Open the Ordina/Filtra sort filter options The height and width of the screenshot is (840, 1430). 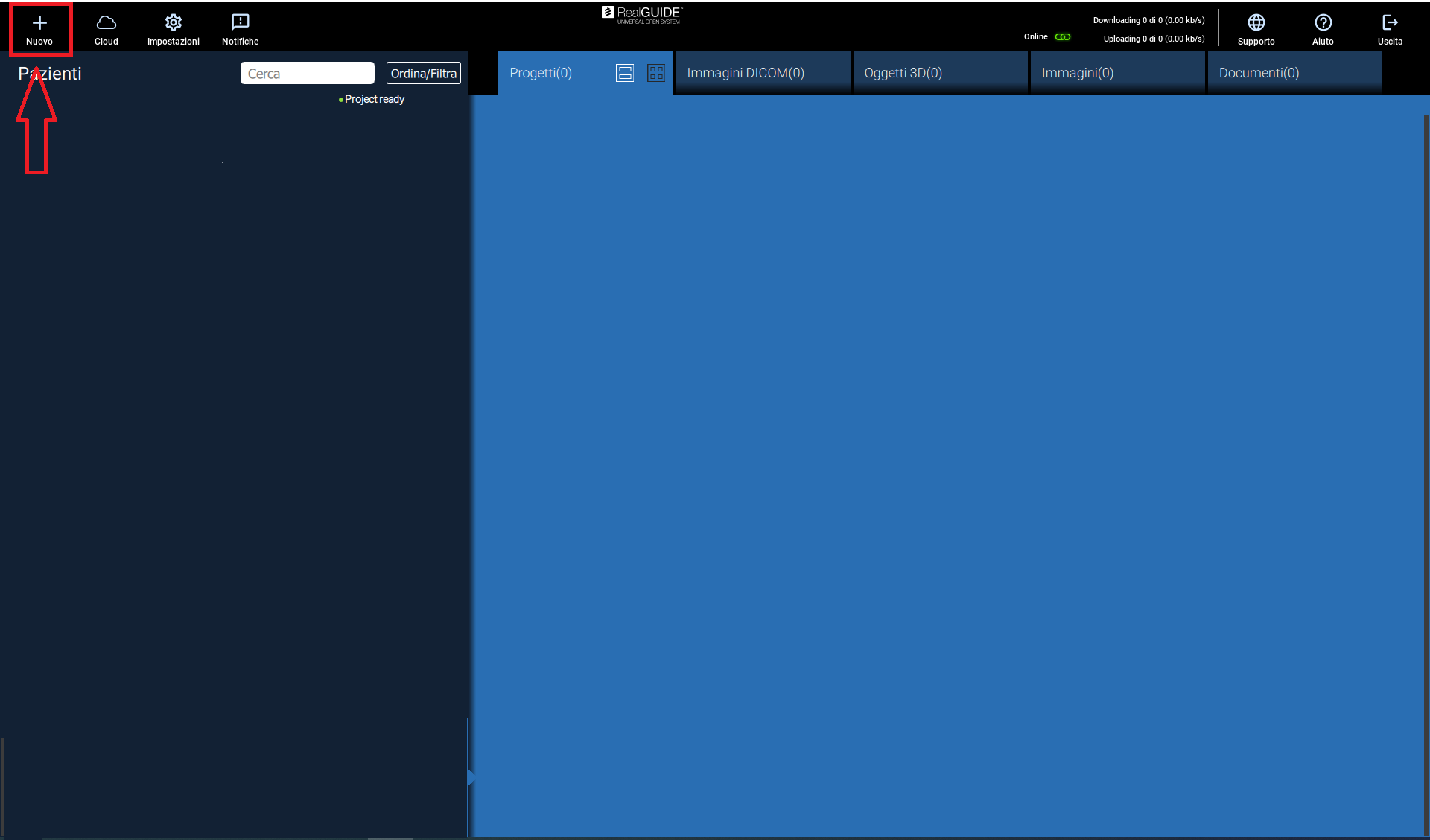pyautogui.click(x=423, y=73)
